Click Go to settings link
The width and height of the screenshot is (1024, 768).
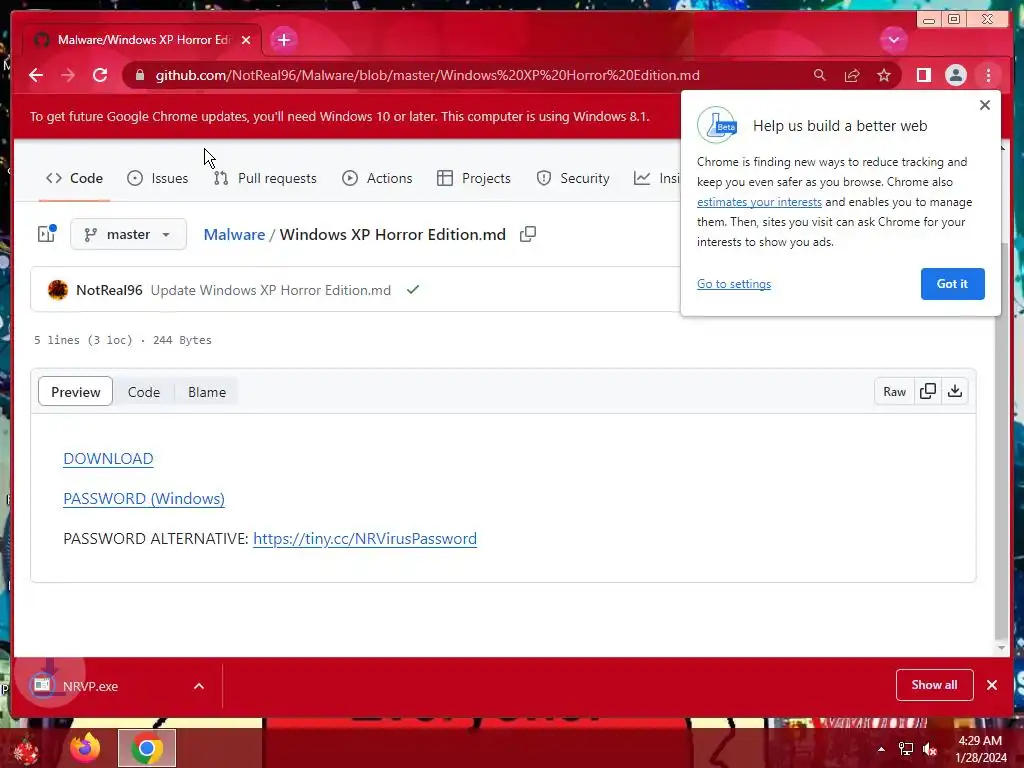point(733,283)
